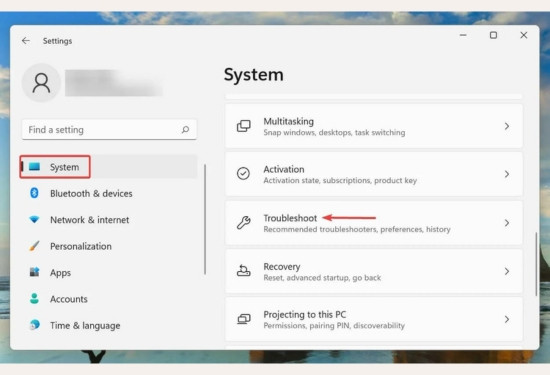Screen dimensions: 550x375
Task: Click the Find a setting field
Action: coord(109,130)
